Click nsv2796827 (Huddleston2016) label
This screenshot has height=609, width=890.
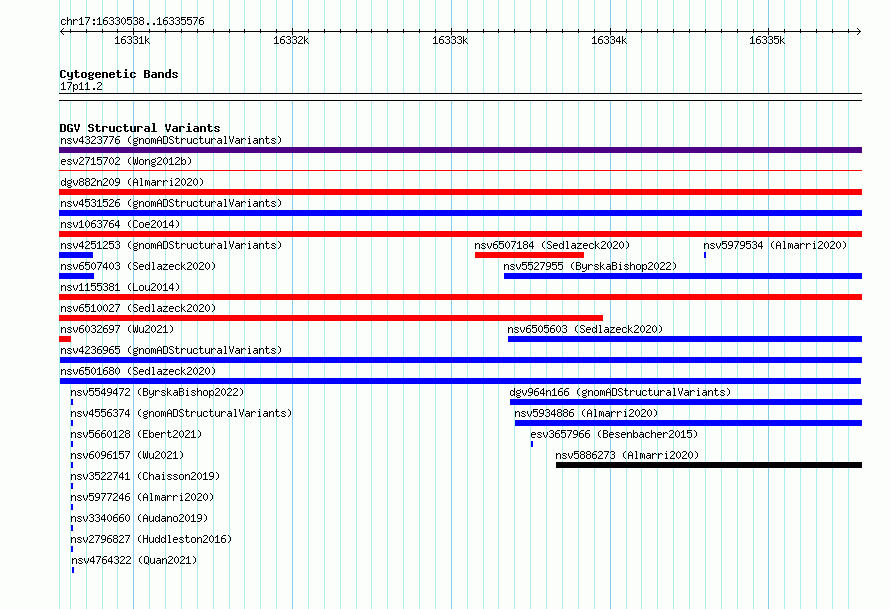152,539
